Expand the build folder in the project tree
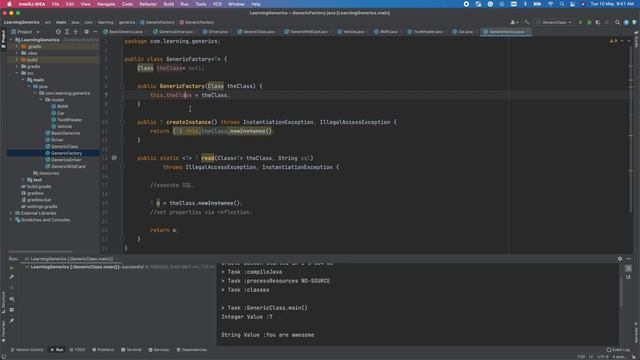Viewport: 640px width, 360px height. click(x=17, y=60)
